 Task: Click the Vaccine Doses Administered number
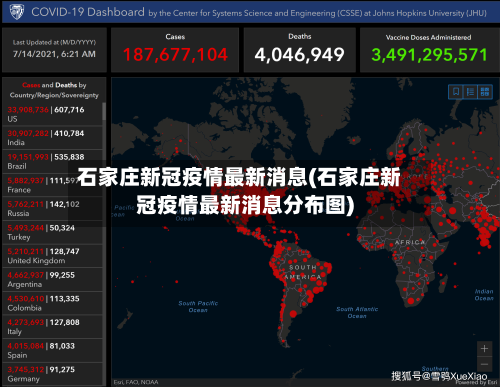click(429, 55)
